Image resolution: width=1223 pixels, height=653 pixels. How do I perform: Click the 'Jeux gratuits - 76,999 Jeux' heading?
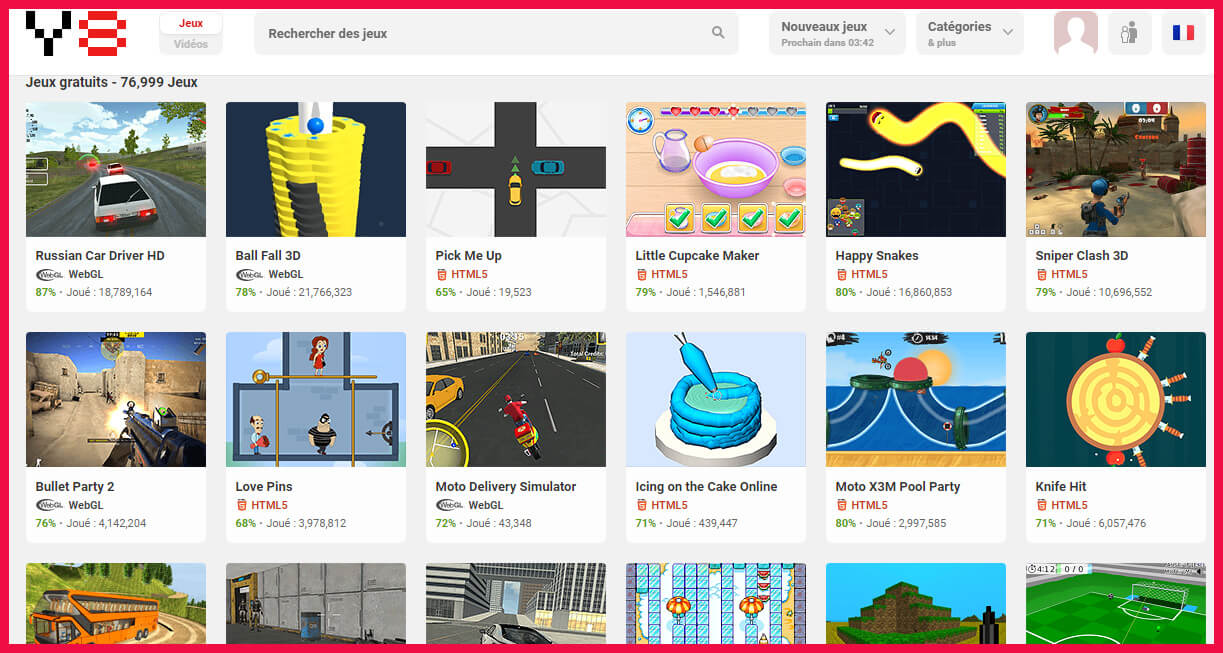[x=112, y=83]
